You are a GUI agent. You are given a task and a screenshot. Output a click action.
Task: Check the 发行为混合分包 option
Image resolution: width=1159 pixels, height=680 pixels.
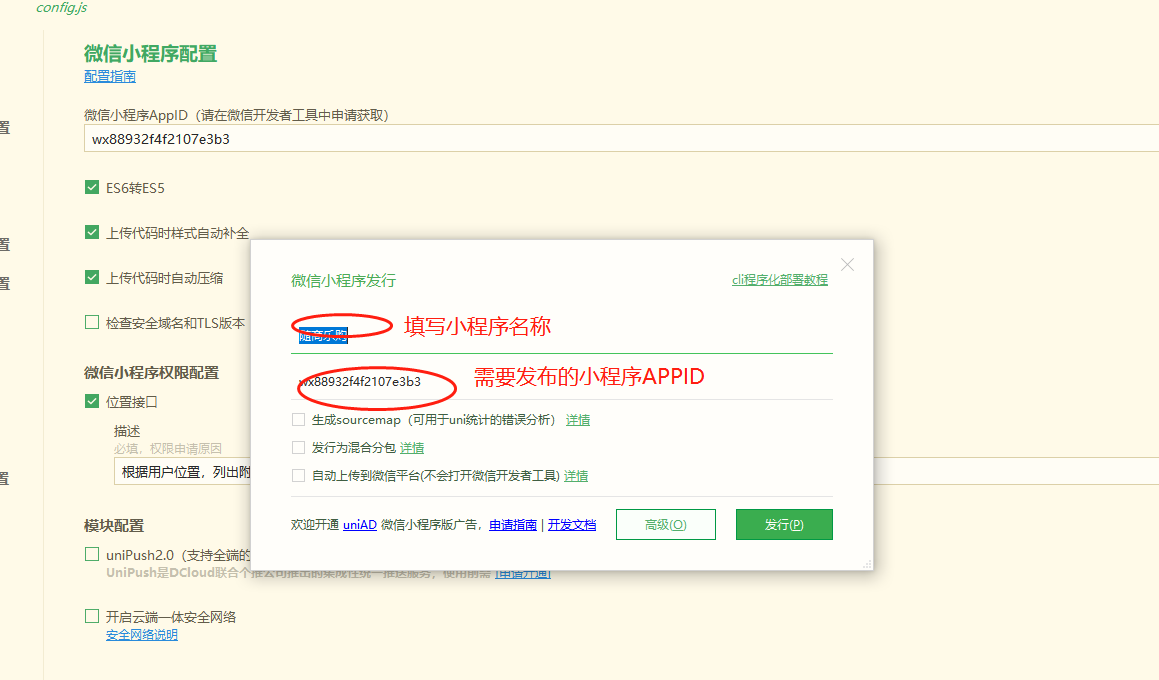click(x=298, y=448)
